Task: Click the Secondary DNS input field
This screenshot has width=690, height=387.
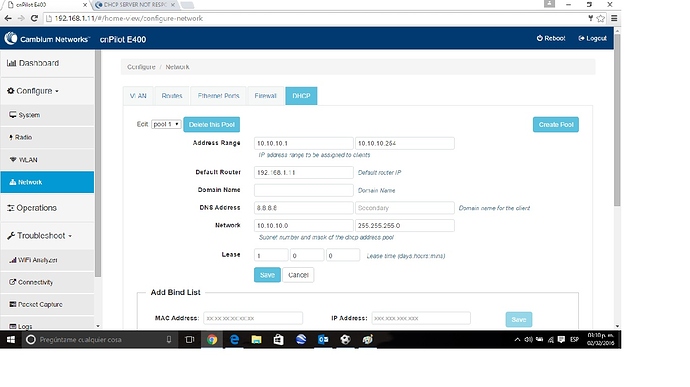Action: (405, 208)
